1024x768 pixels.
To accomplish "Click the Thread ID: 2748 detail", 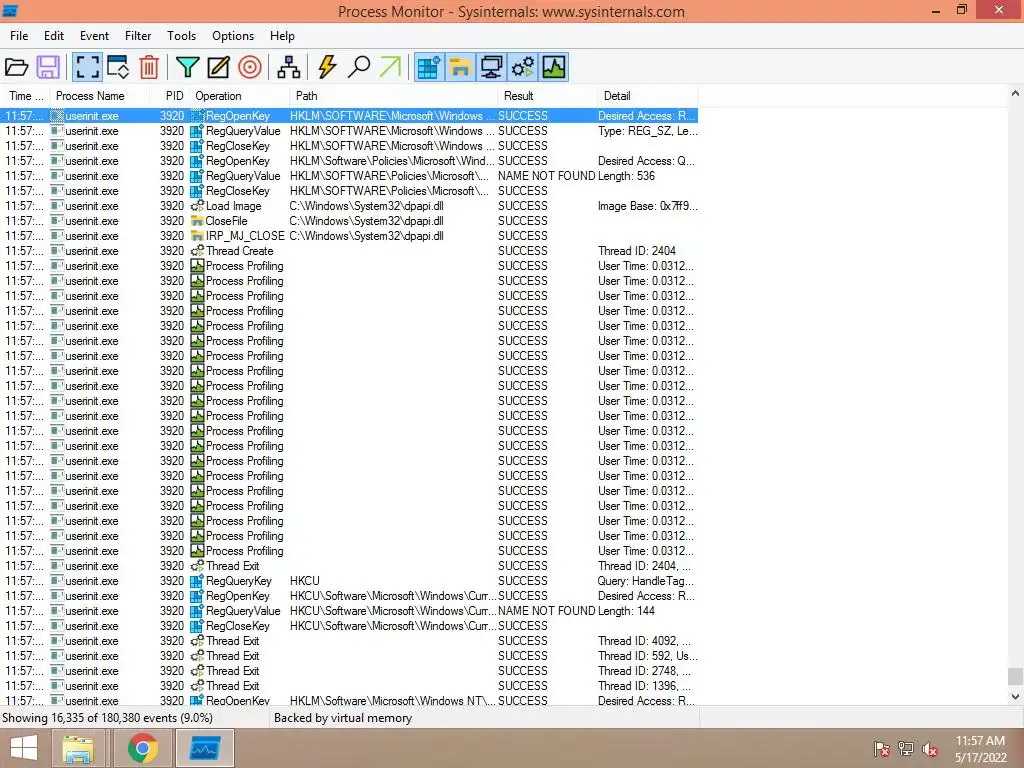I will coord(644,671).
